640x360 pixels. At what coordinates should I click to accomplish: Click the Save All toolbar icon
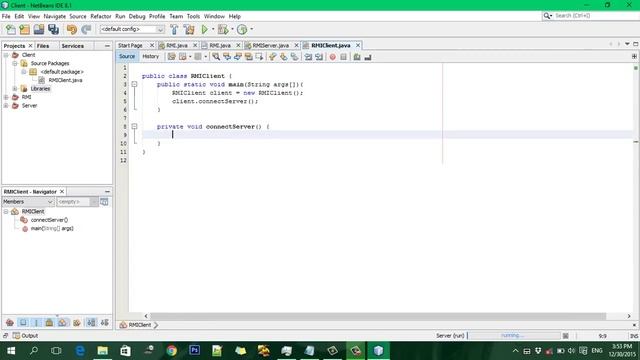[53, 29]
